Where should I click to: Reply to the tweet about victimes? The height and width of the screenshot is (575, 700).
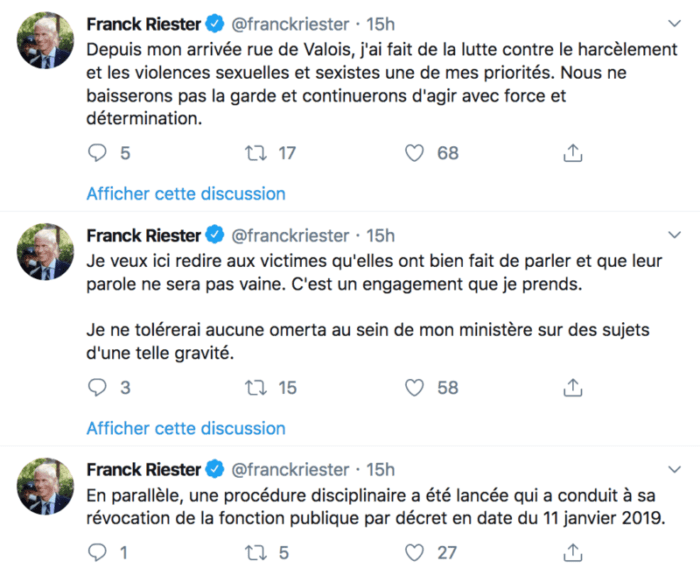(x=97, y=387)
